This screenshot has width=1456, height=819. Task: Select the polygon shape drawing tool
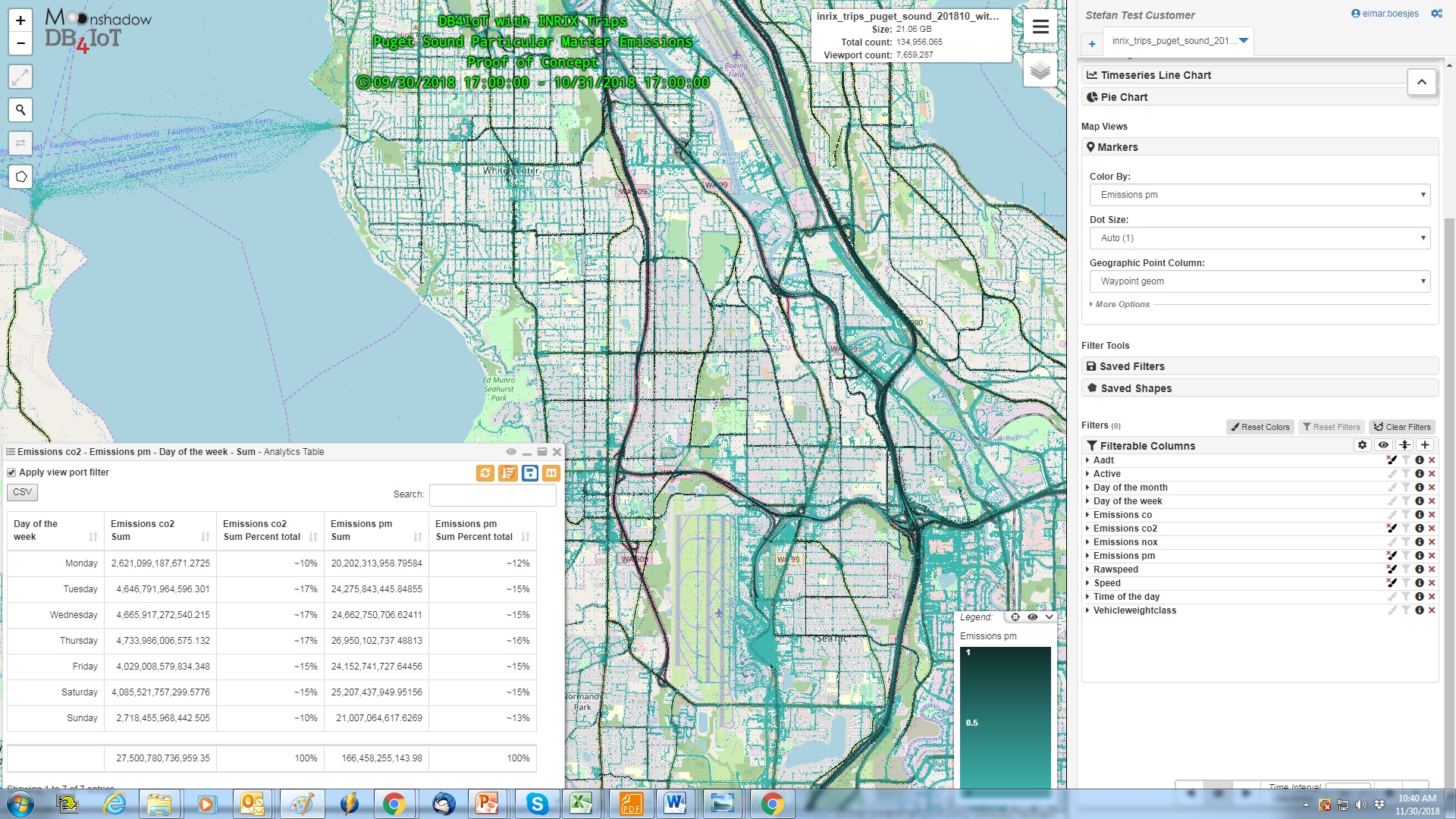click(x=20, y=176)
